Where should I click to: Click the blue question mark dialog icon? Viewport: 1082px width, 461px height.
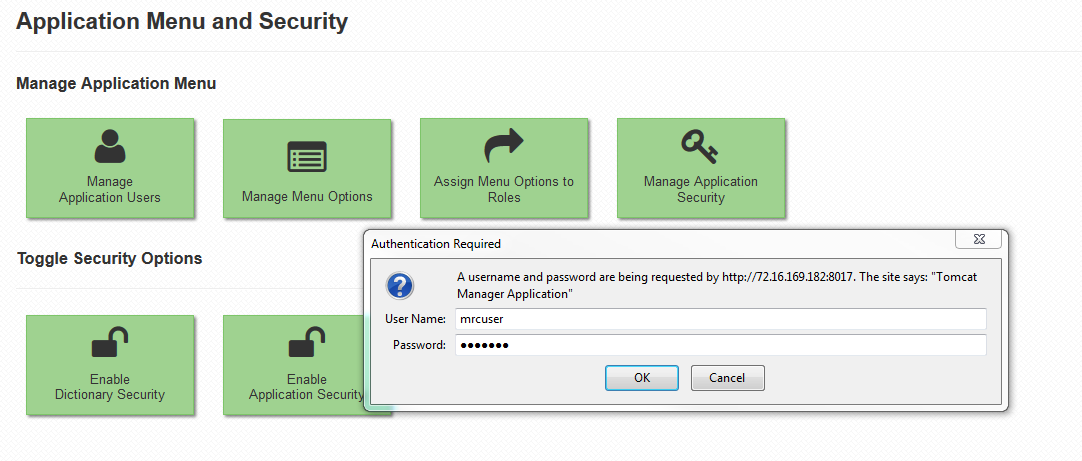point(400,286)
